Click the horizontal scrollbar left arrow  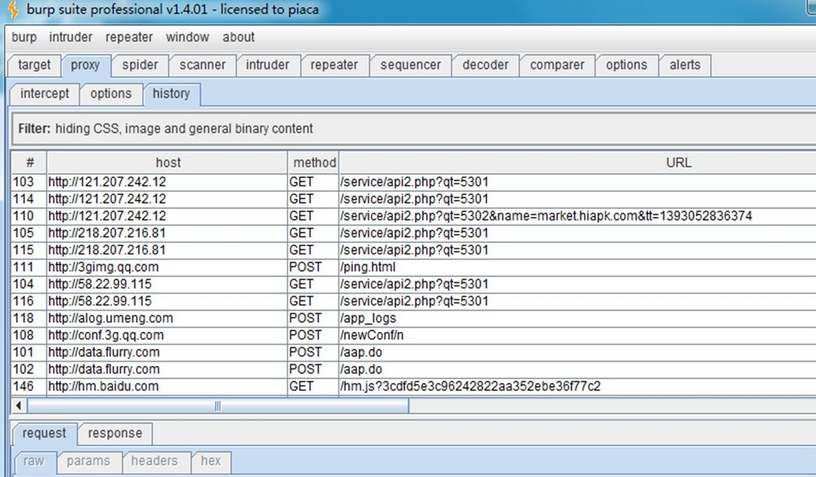pyautogui.click(x=18, y=405)
